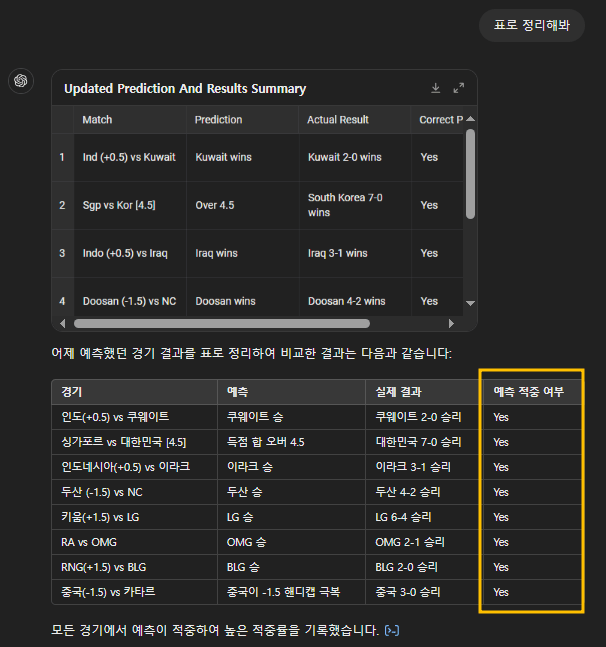Click the ChatGPT logo avatar icon
Viewport: 606px width, 647px height.
click(x=21, y=80)
